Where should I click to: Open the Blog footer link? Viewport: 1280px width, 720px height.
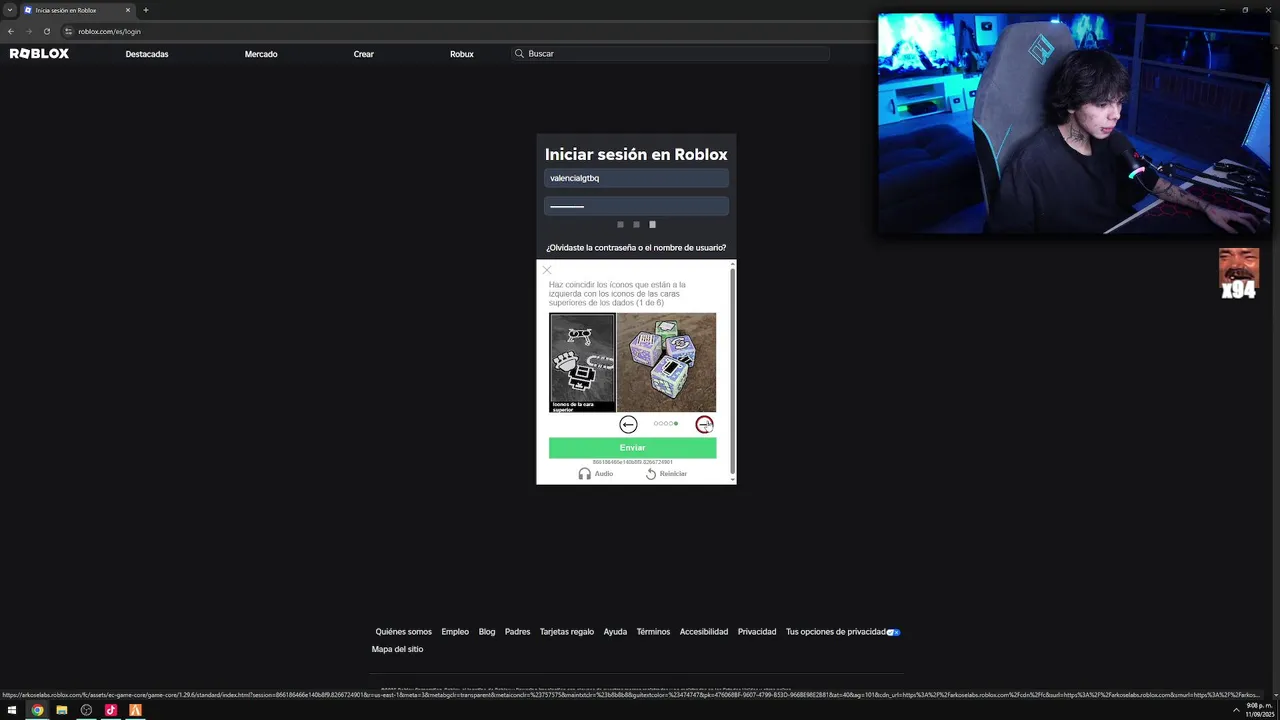(487, 632)
